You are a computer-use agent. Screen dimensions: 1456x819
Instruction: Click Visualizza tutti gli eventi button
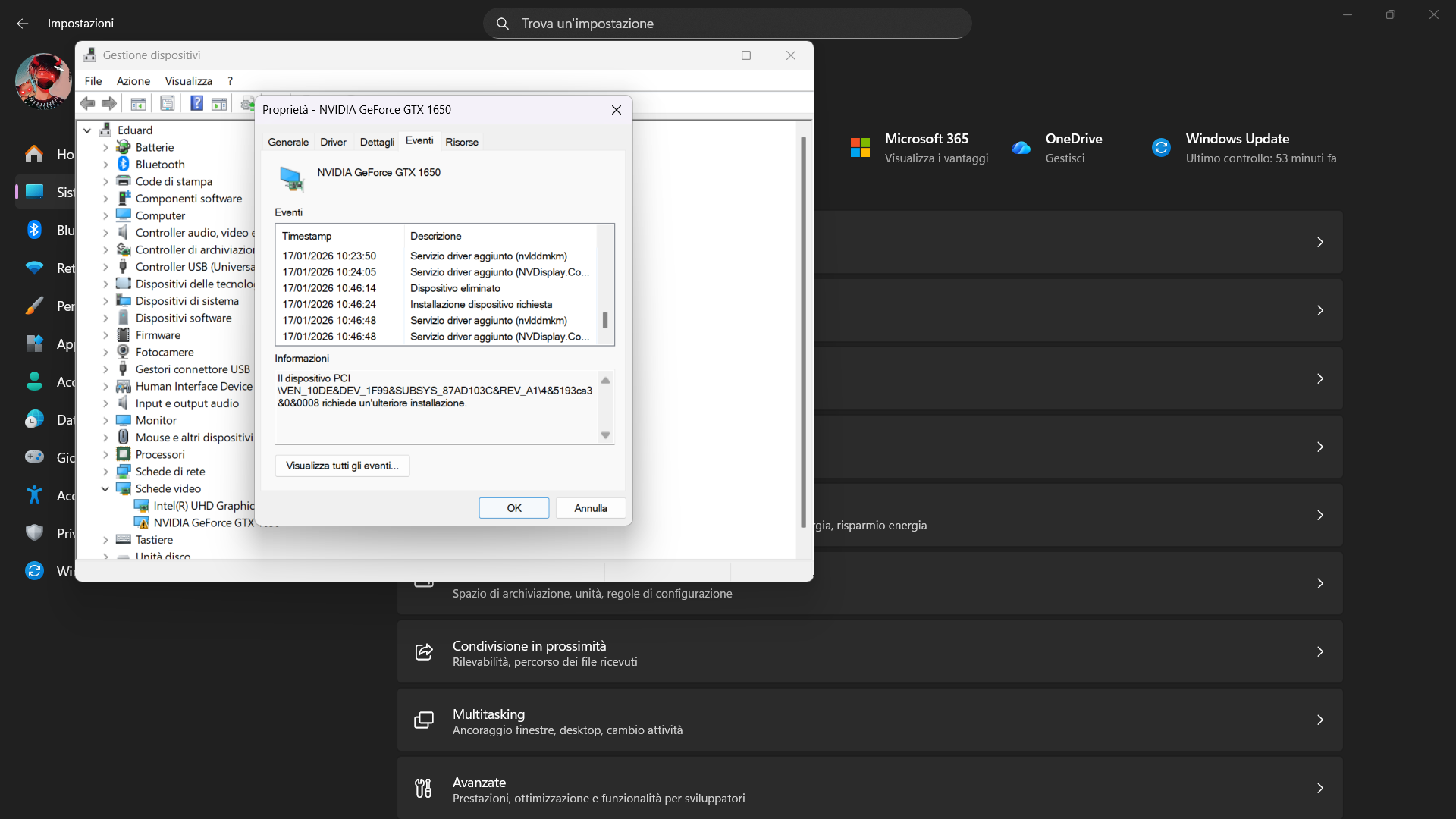click(x=342, y=466)
